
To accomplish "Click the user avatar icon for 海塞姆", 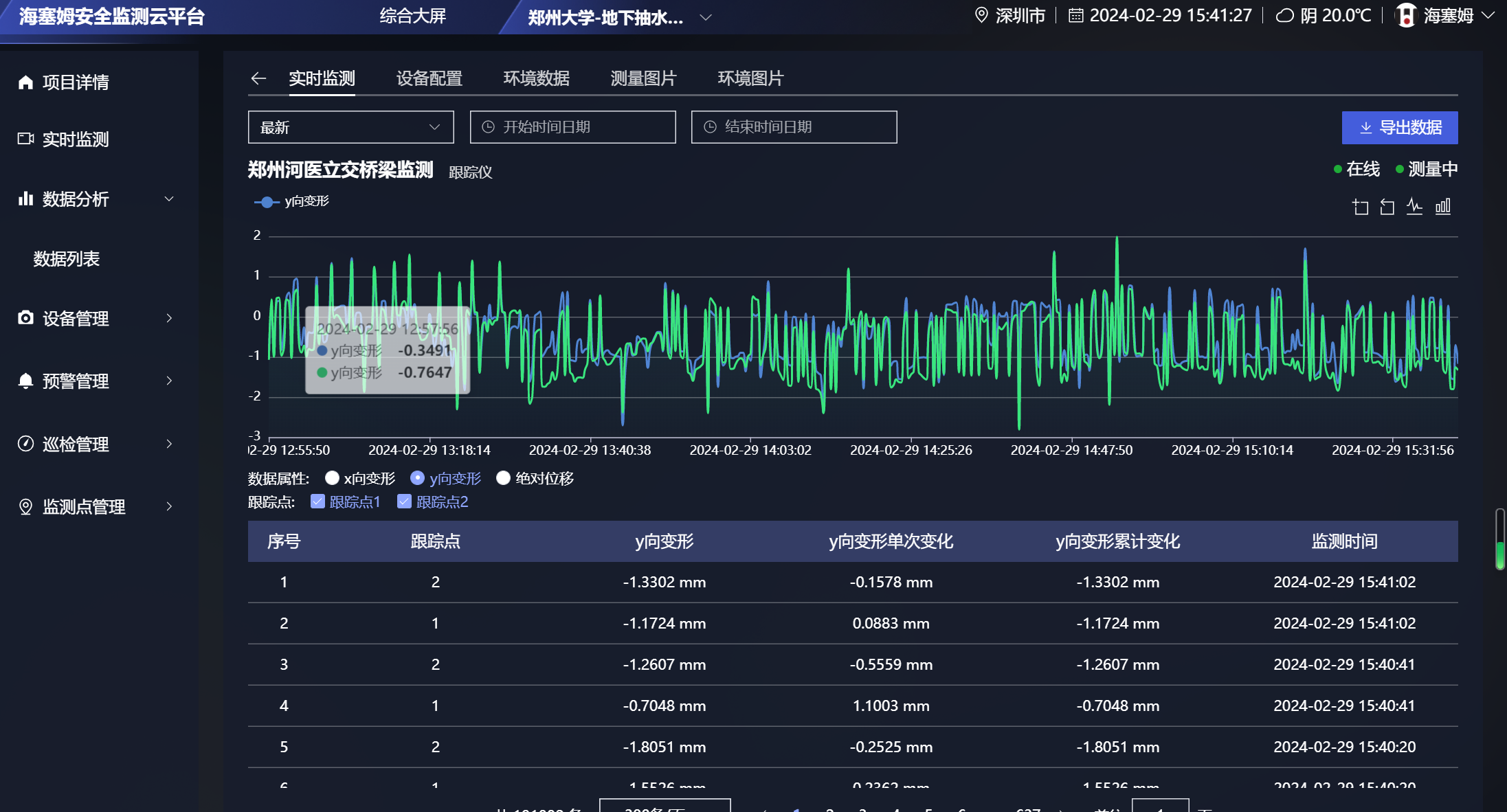I will pos(1406,15).
